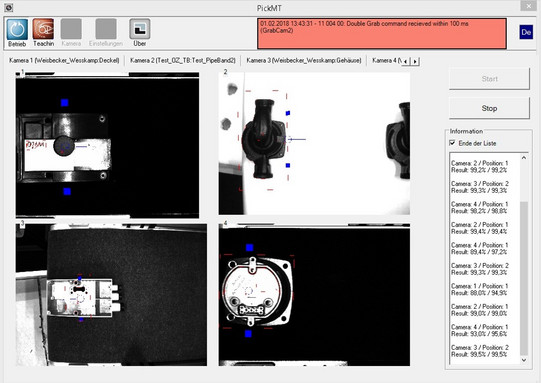
Task: Click camera 4 housing image view
Action: pos(314,295)
